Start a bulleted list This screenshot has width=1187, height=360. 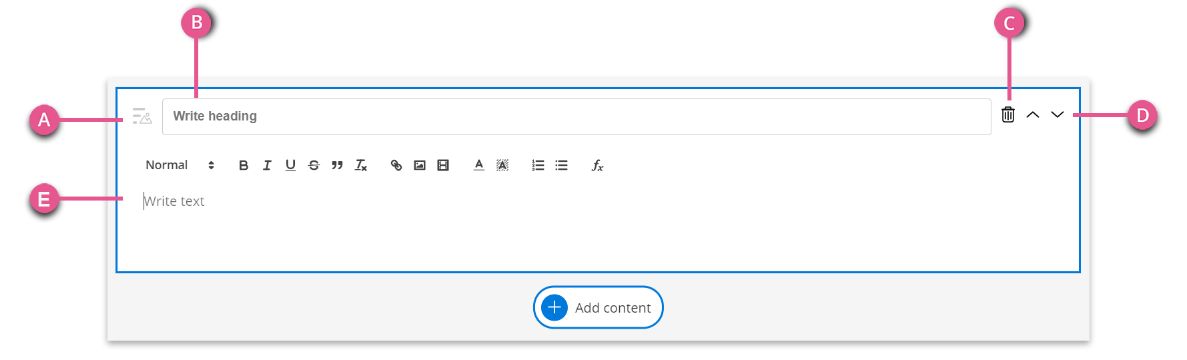pos(562,165)
